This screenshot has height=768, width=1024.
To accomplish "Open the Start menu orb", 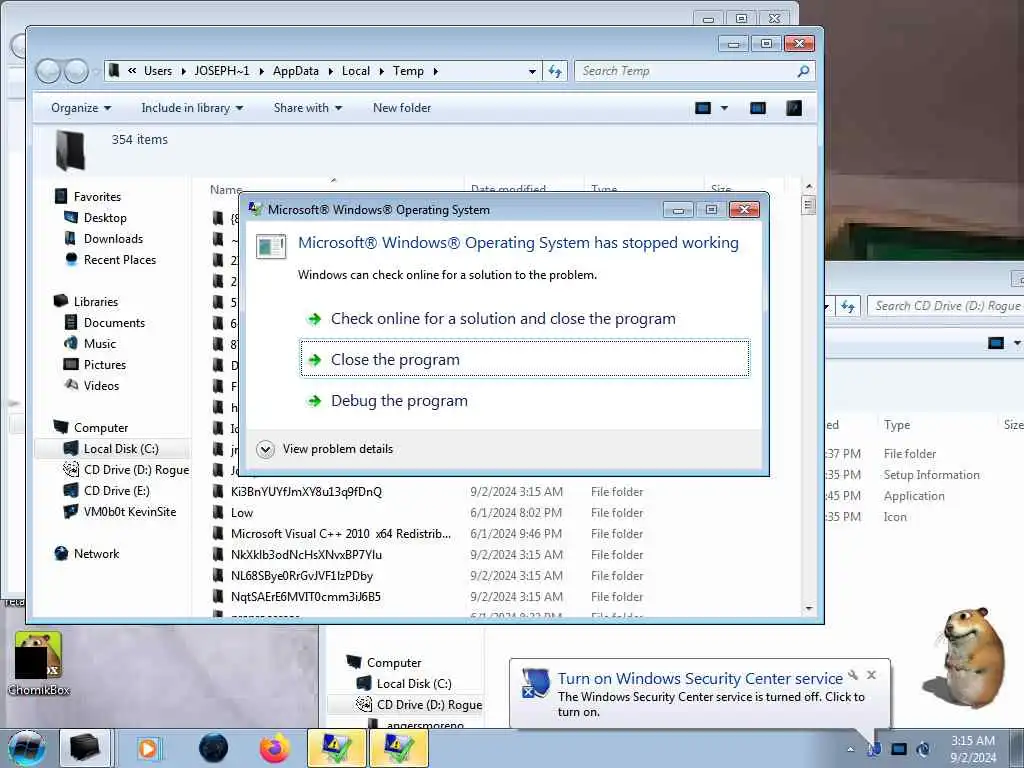I will click(27, 748).
